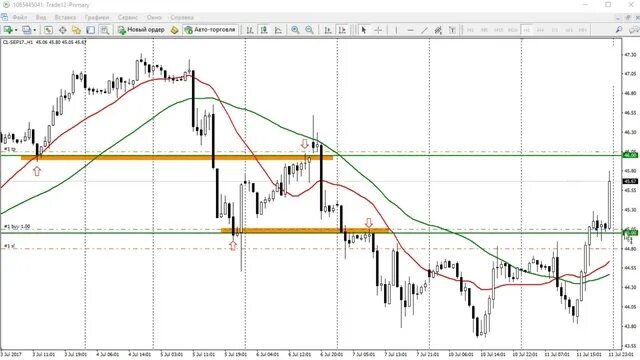Open the search magnifier icon

(619, 30)
